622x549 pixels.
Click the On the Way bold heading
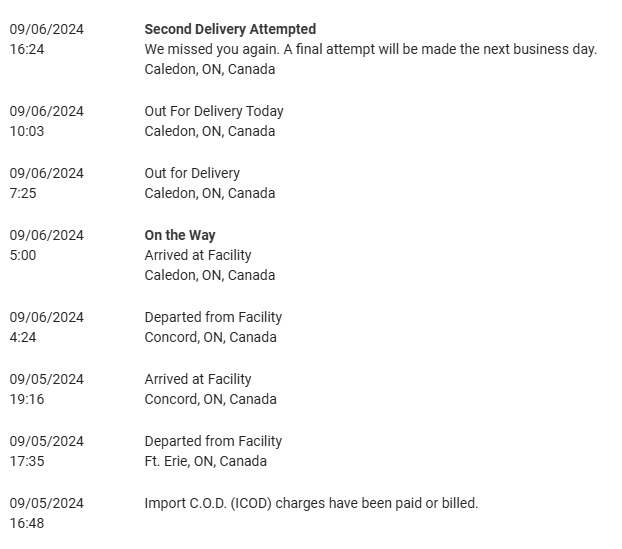[x=180, y=235]
